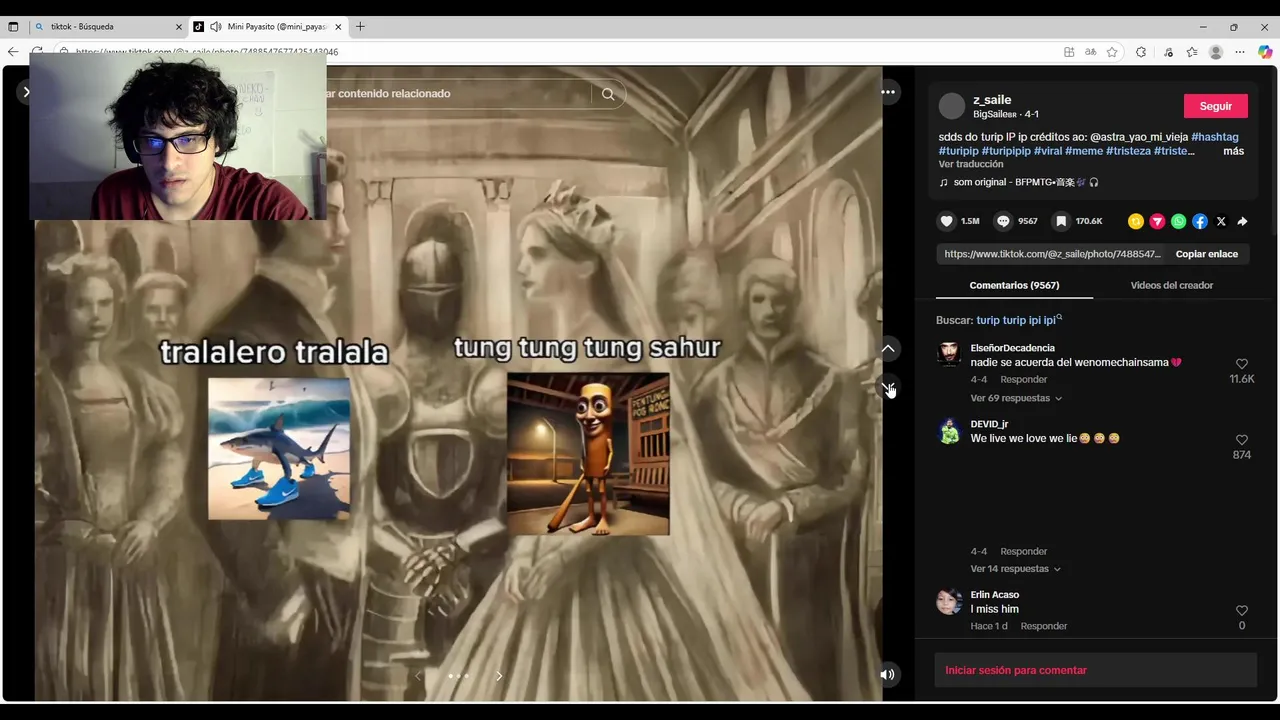Open the tab actions menu icon
The image size is (1280, 720).
click(13, 26)
